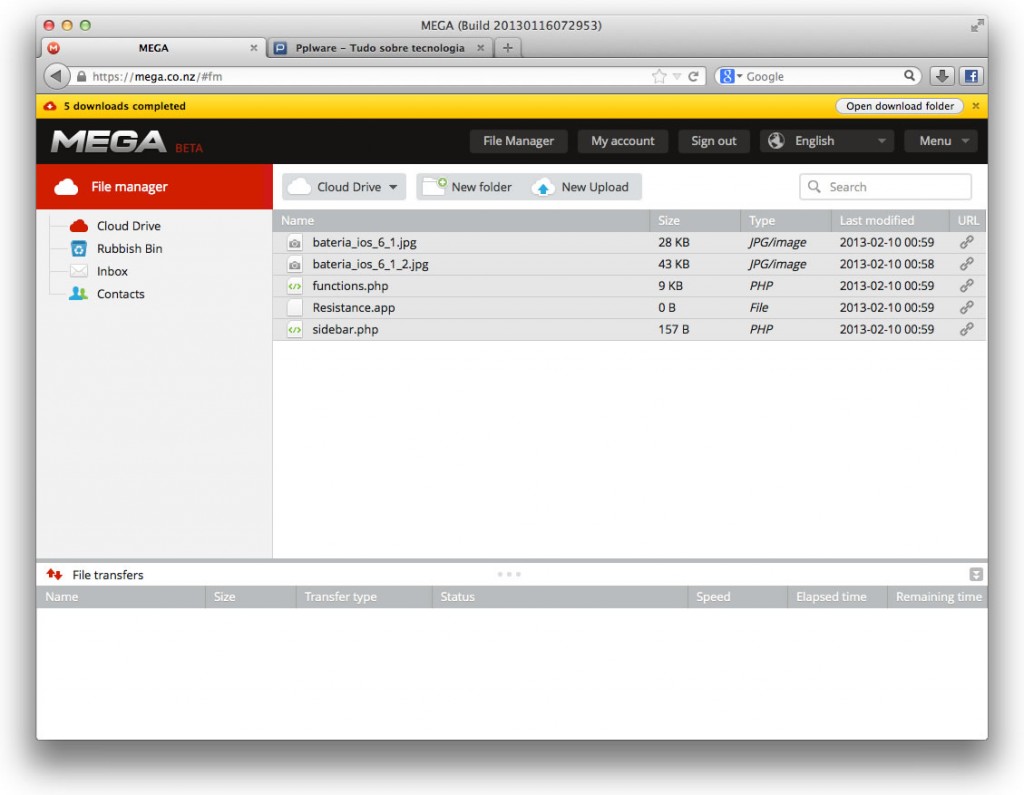The width and height of the screenshot is (1024, 795).
Task: Click New folder button
Action: click(470, 187)
